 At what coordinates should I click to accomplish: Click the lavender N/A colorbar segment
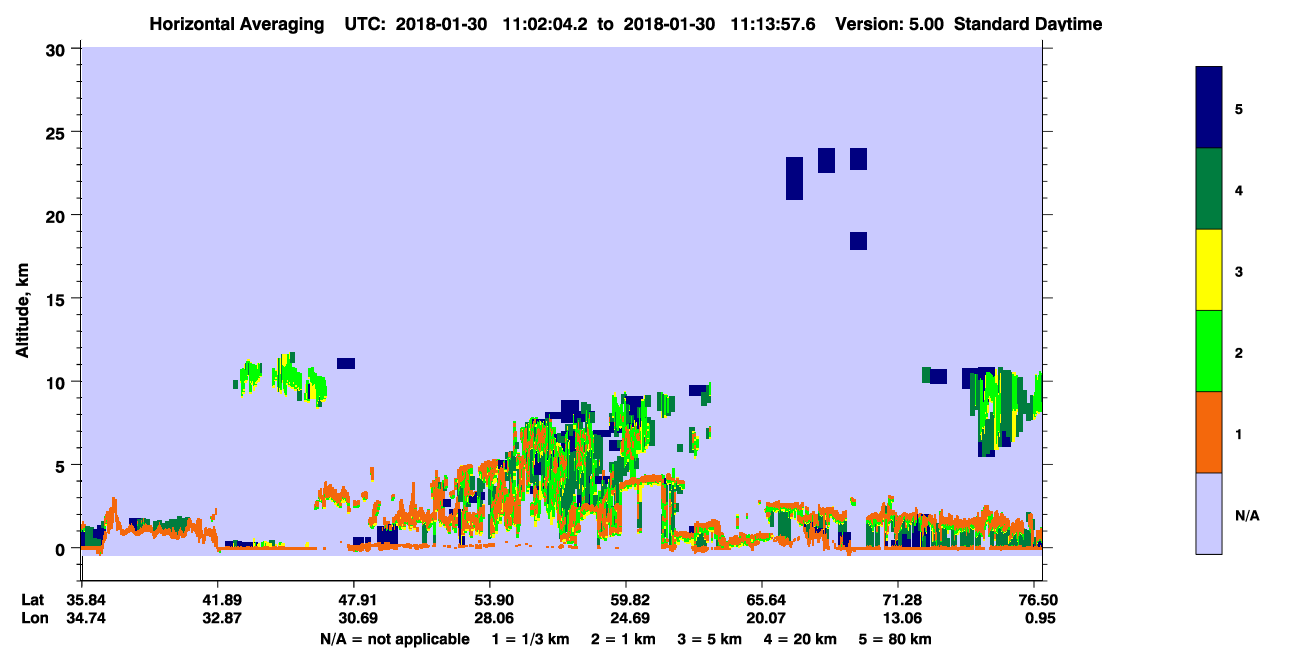(1209, 513)
